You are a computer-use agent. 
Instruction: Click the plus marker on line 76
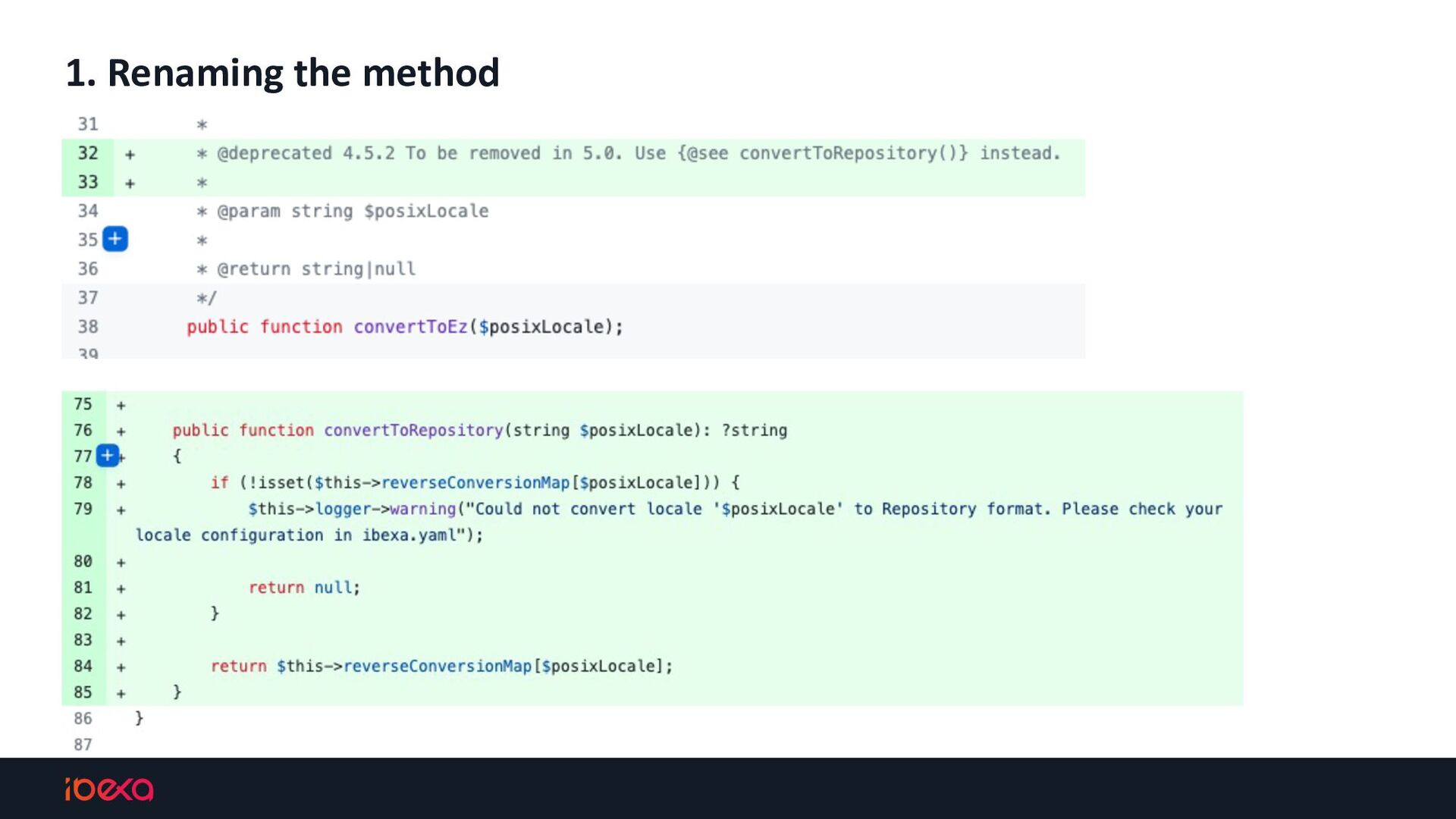[x=121, y=431]
